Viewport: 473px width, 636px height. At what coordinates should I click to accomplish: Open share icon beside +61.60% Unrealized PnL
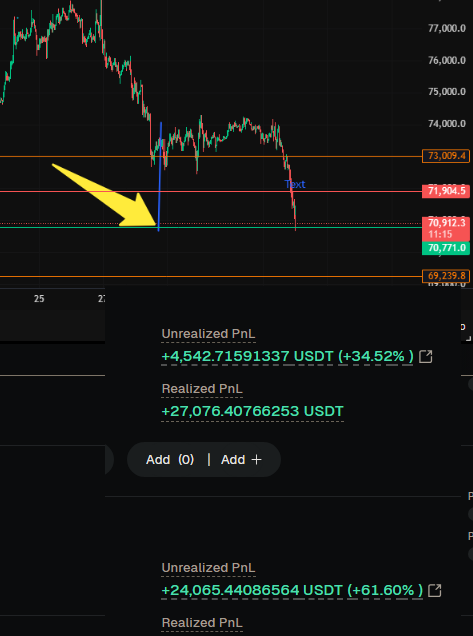[x=434, y=590]
